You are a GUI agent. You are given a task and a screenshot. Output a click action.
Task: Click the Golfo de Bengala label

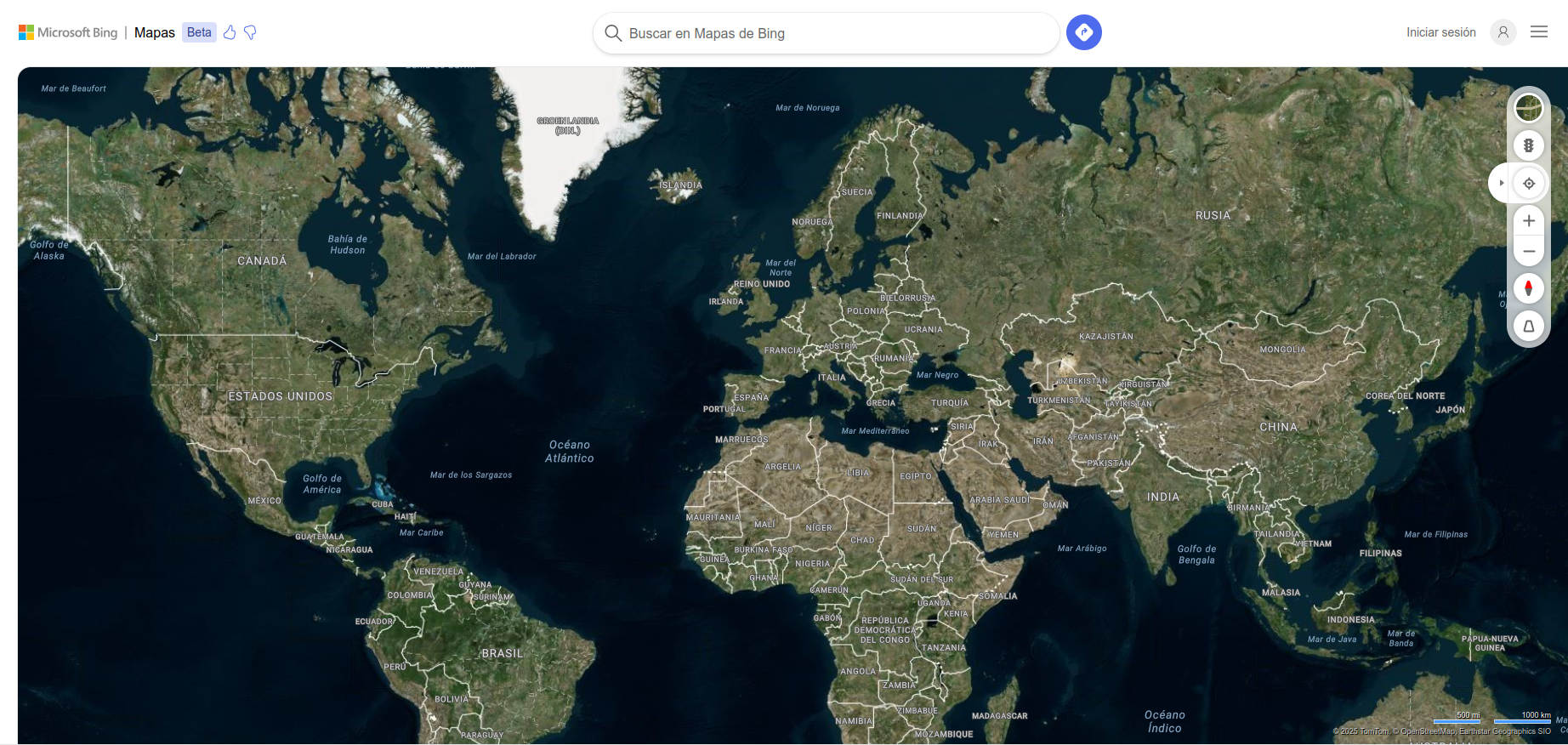(1196, 554)
